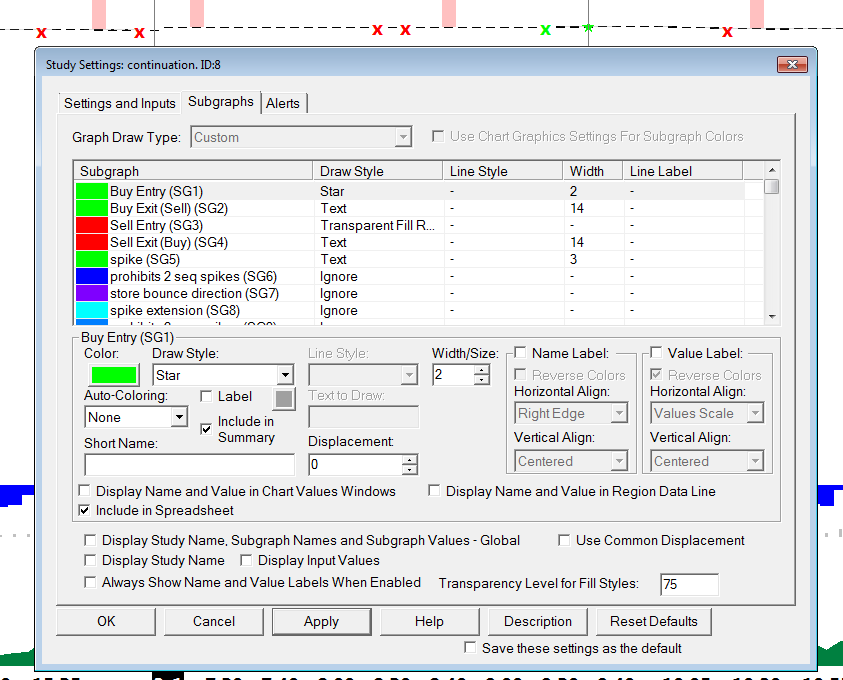Click the Reset Defaults button
843x680 pixels.
tap(654, 621)
